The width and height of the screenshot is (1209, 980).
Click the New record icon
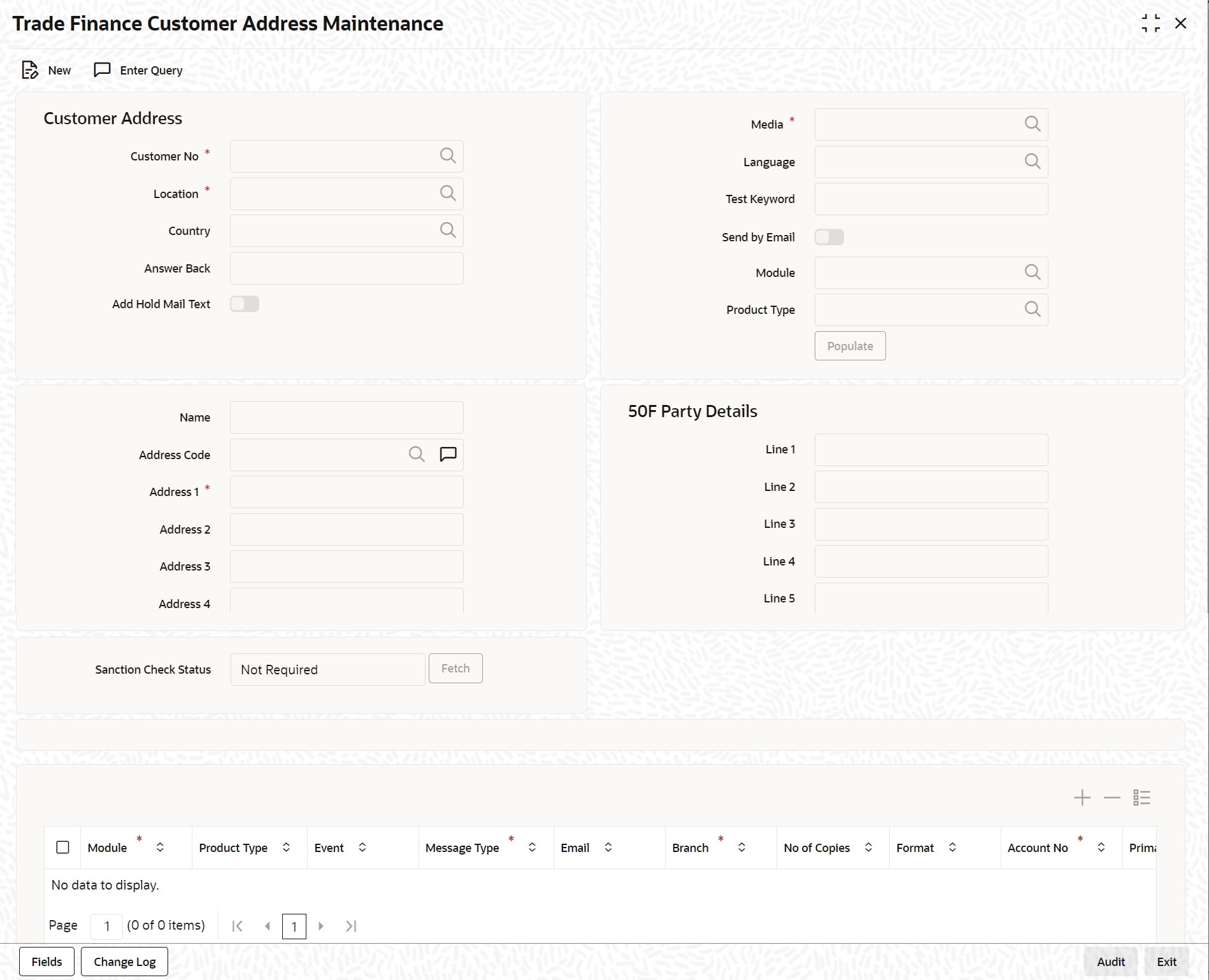30,70
